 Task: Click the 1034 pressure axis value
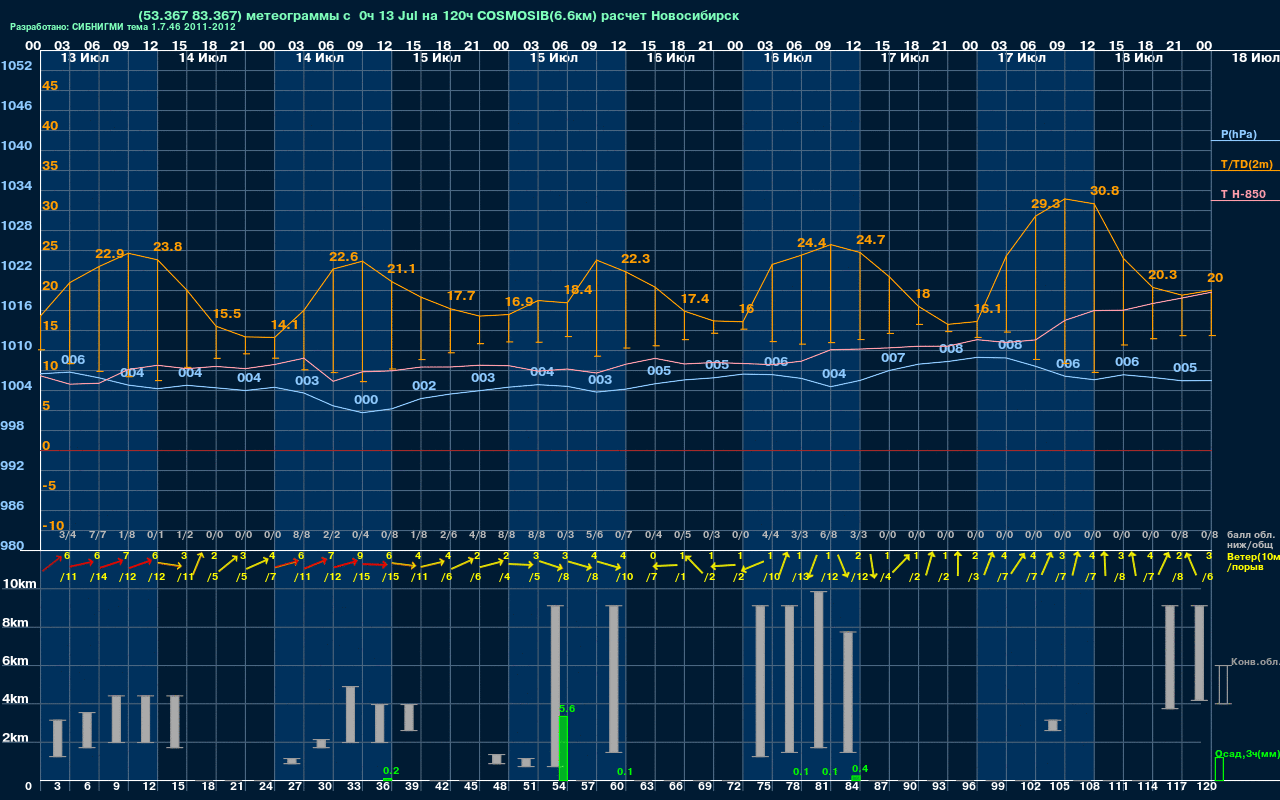click(x=16, y=186)
